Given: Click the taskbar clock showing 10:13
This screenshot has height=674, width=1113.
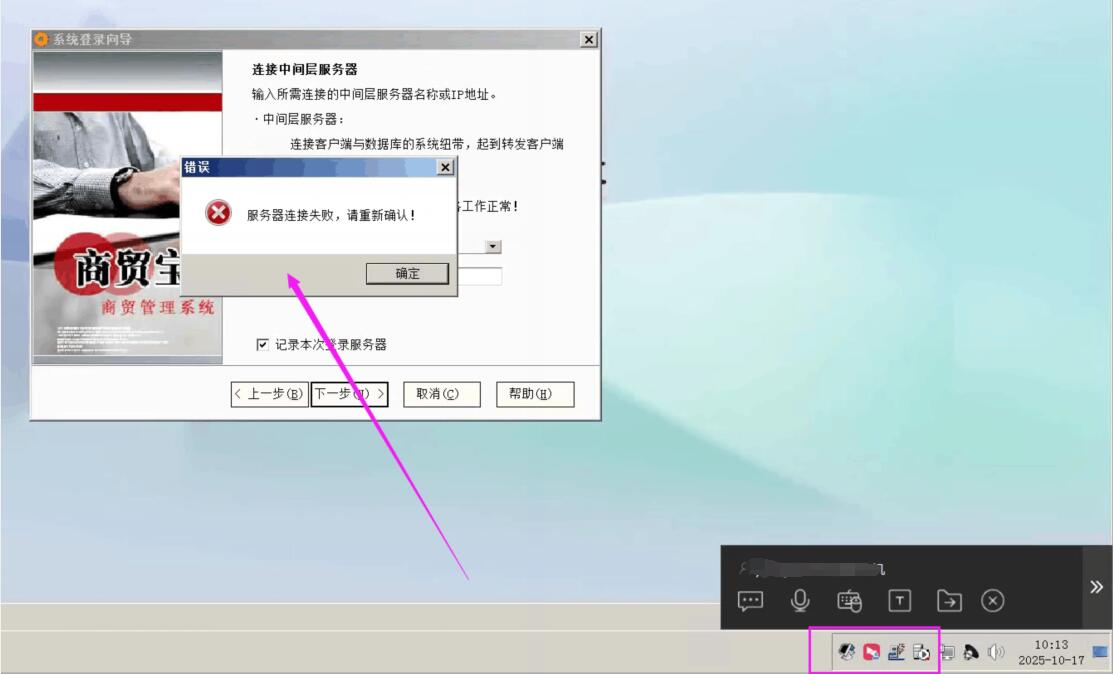Looking at the screenshot, I should click(1051, 653).
